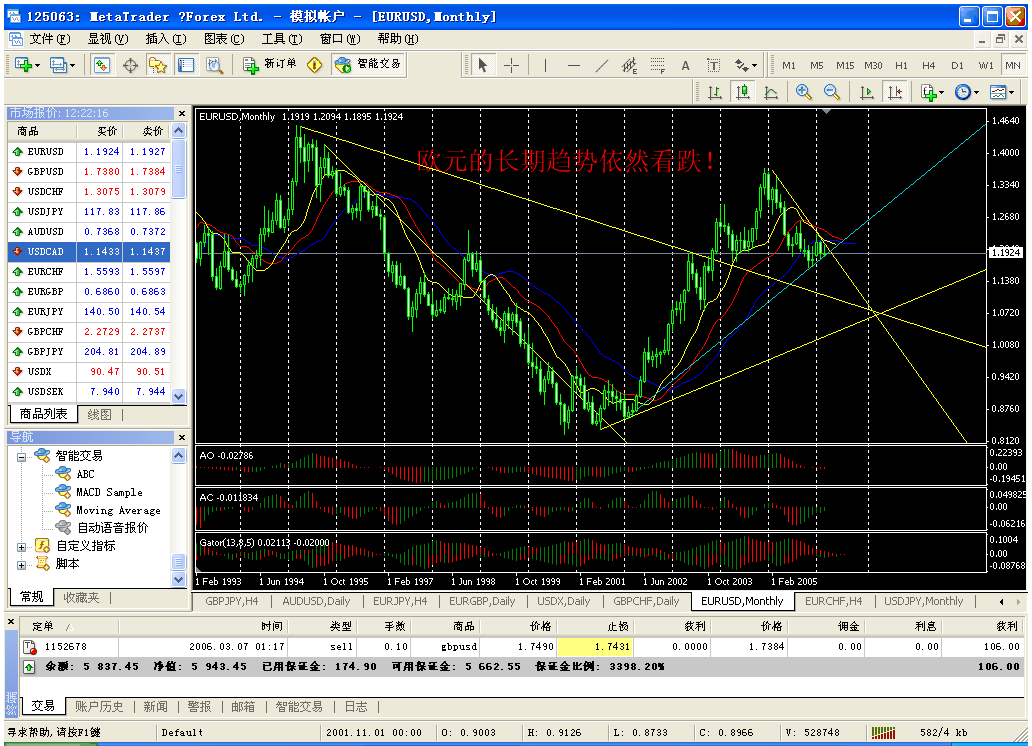This screenshot has width=1032, height=746.
Task: Select the Fibonacci retracement tool
Action: pos(658,65)
